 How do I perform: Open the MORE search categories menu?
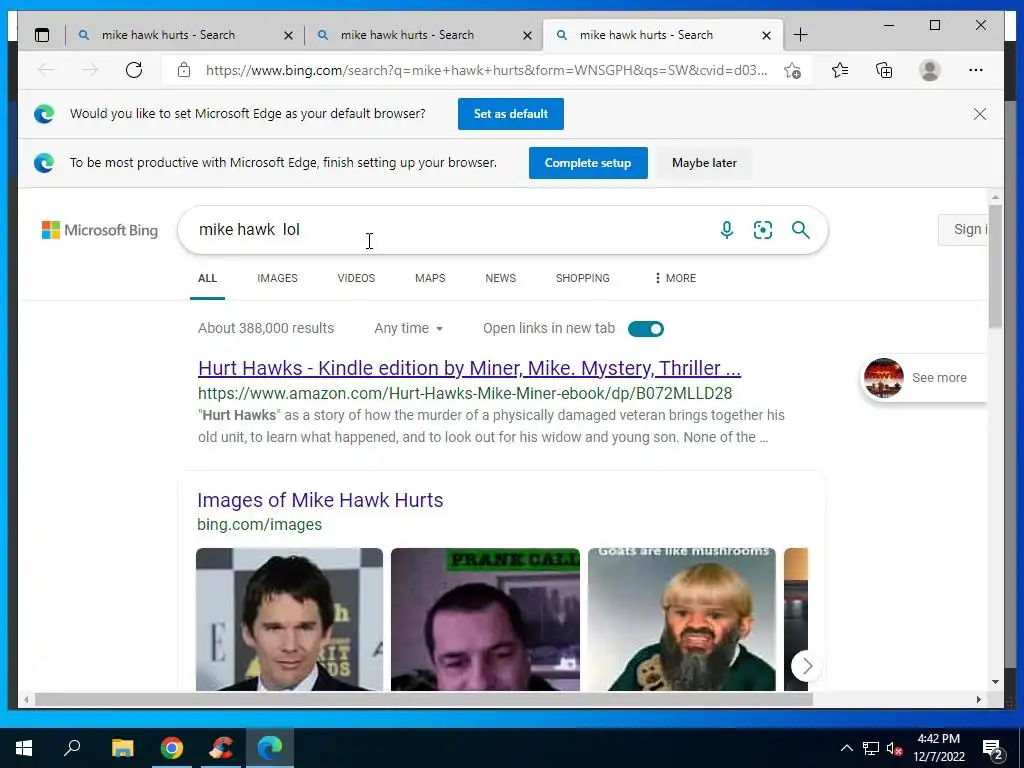click(x=675, y=278)
